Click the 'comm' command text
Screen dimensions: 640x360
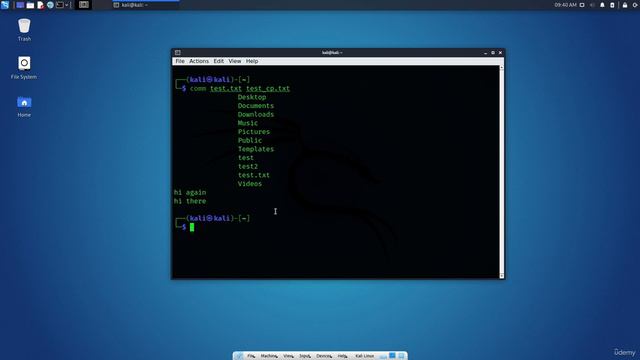coord(198,89)
